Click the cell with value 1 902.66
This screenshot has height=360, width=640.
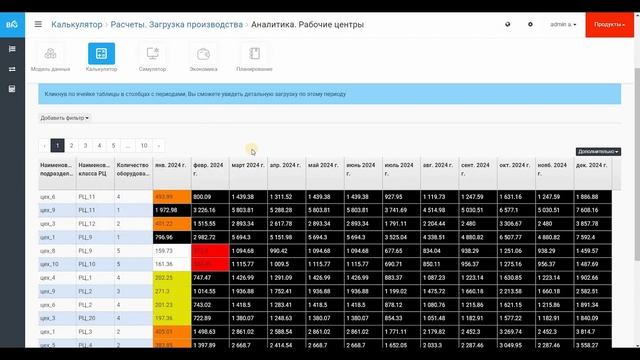[593, 278]
